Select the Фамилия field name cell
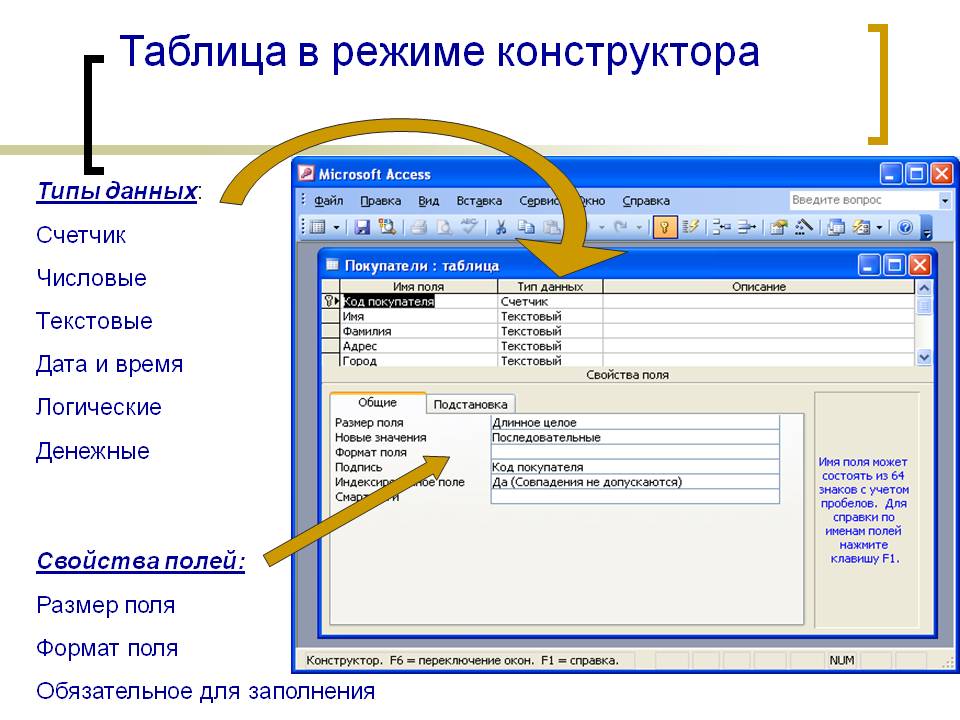The height and width of the screenshot is (720, 960). [x=418, y=331]
